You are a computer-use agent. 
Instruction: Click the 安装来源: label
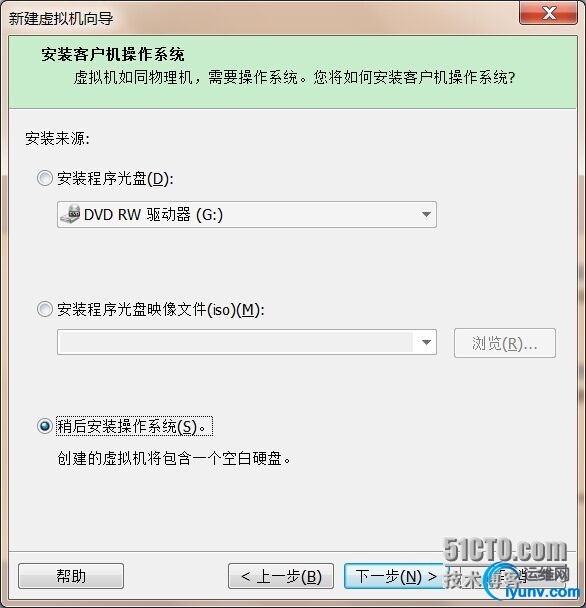coord(57,138)
